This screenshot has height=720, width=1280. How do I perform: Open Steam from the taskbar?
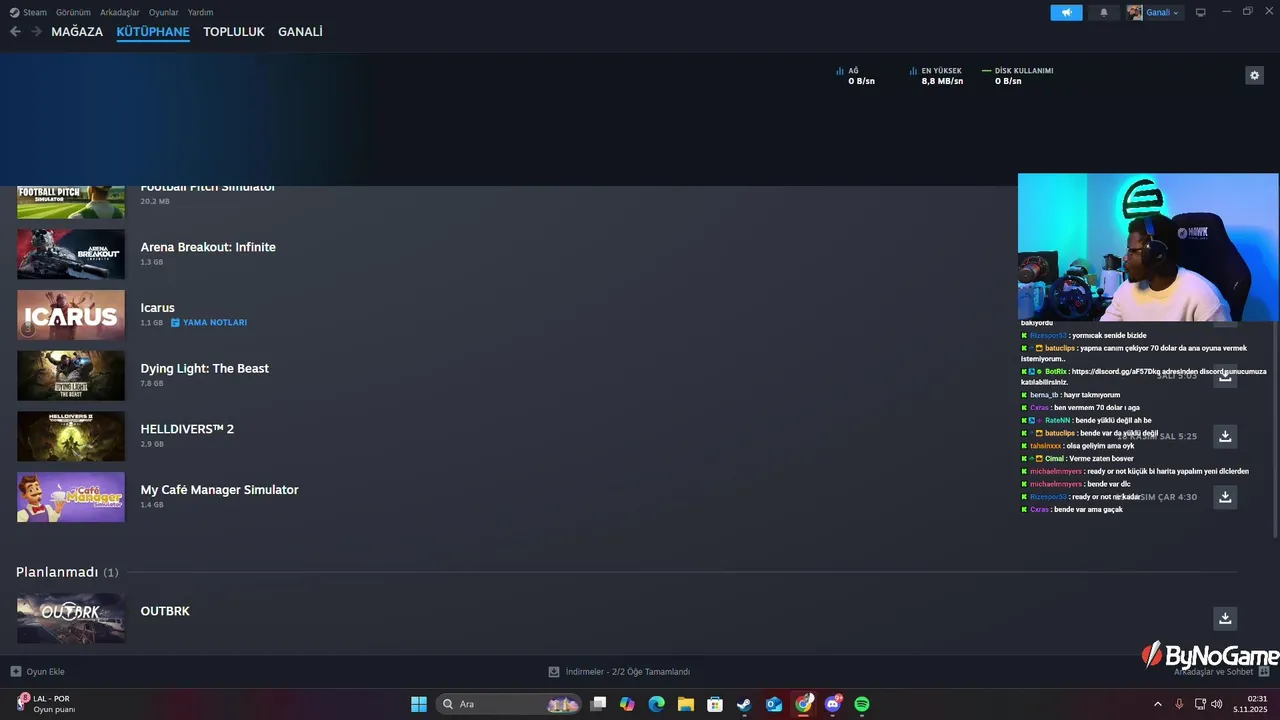[x=744, y=704]
